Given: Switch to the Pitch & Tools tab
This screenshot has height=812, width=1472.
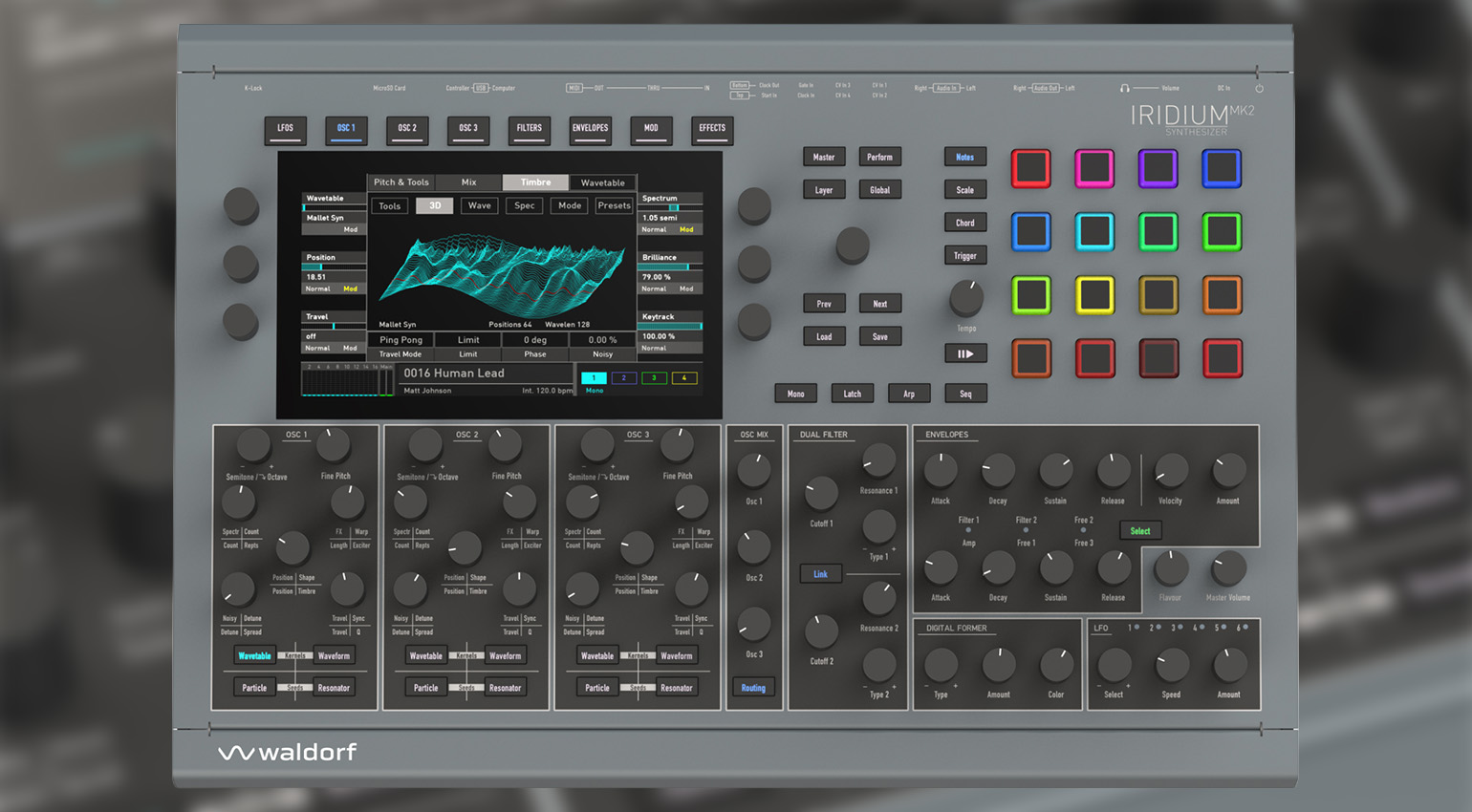Looking at the screenshot, I should tap(401, 182).
